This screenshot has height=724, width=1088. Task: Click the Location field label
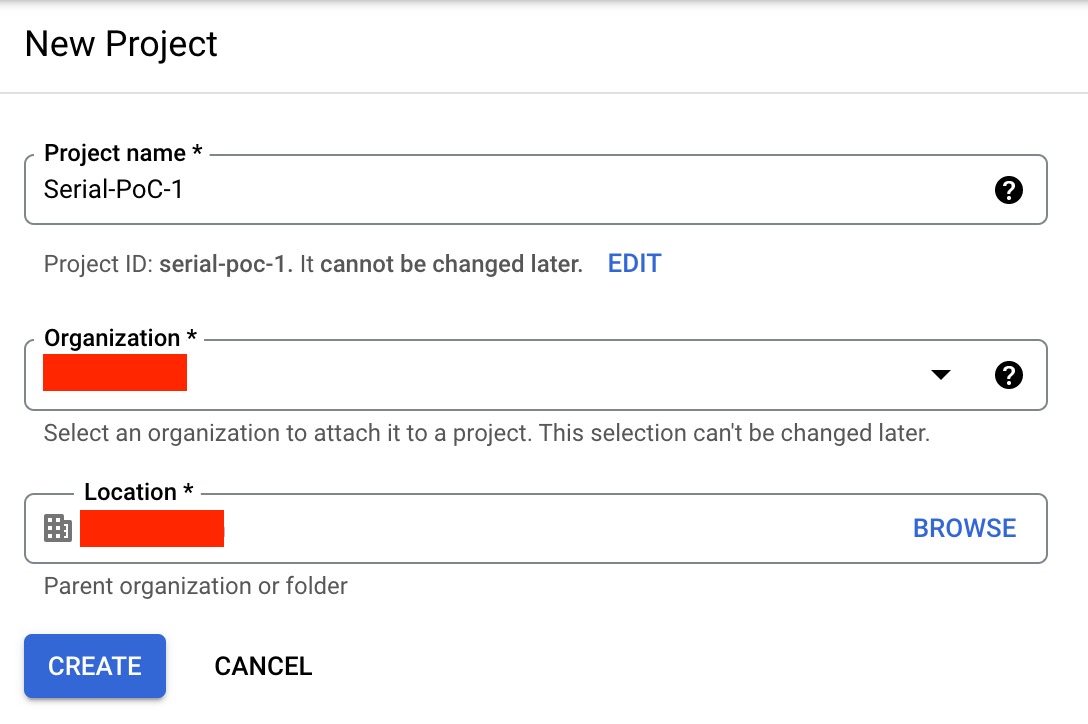tap(139, 492)
